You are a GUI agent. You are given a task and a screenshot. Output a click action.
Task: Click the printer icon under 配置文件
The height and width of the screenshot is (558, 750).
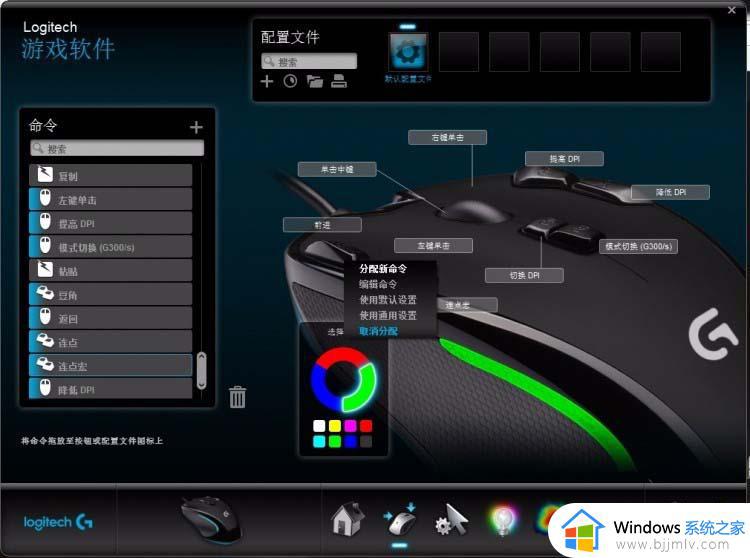[339, 81]
